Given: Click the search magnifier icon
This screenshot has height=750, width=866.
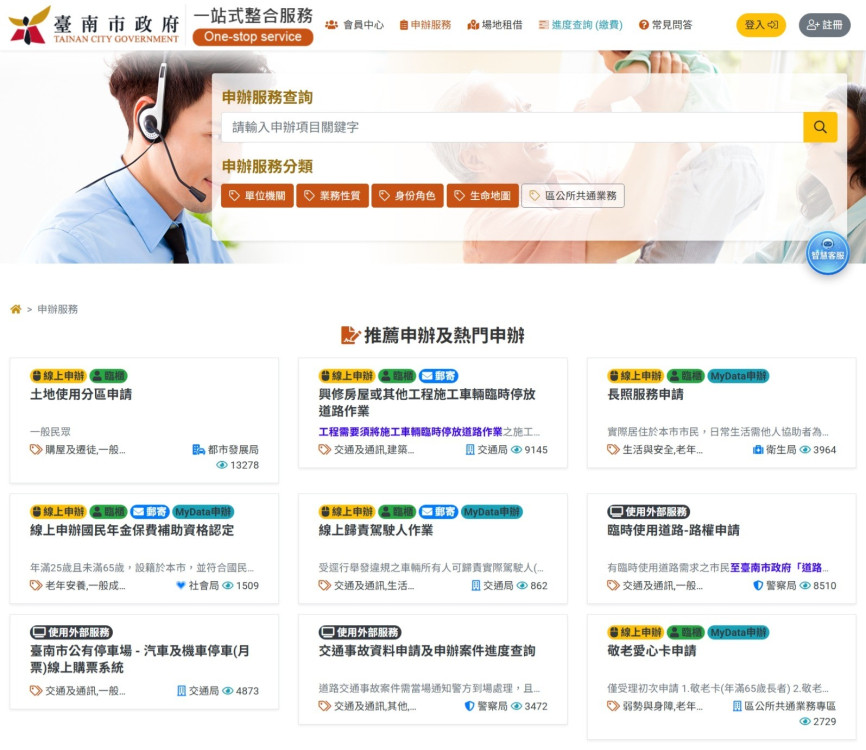Looking at the screenshot, I should pyautogui.click(x=820, y=127).
